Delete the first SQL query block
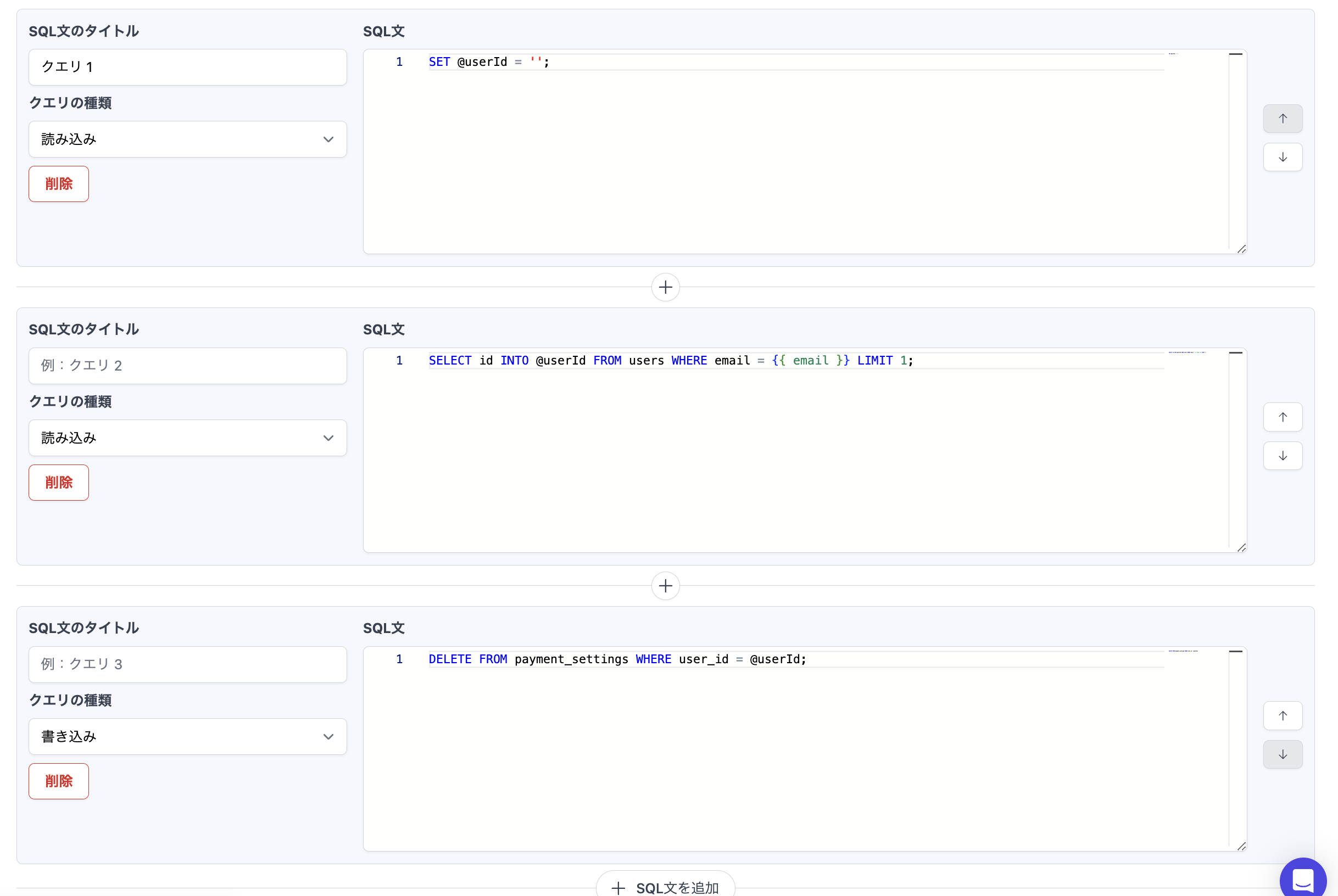Image resolution: width=1338 pixels, height=896 pixels. pos(59,184)
